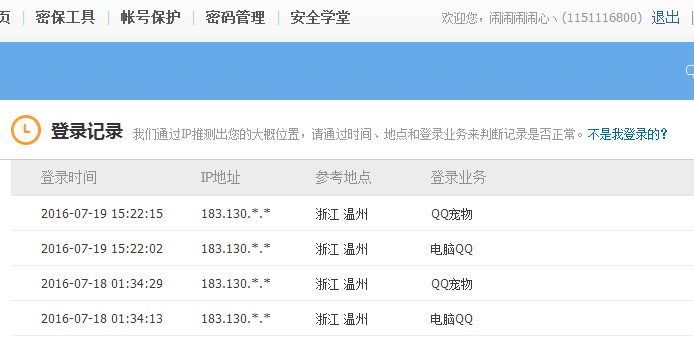Image resolution: width=694 pixels, height=361 pixels.
Task: Click the 登录时间 column header
Action: coord(69,177)
